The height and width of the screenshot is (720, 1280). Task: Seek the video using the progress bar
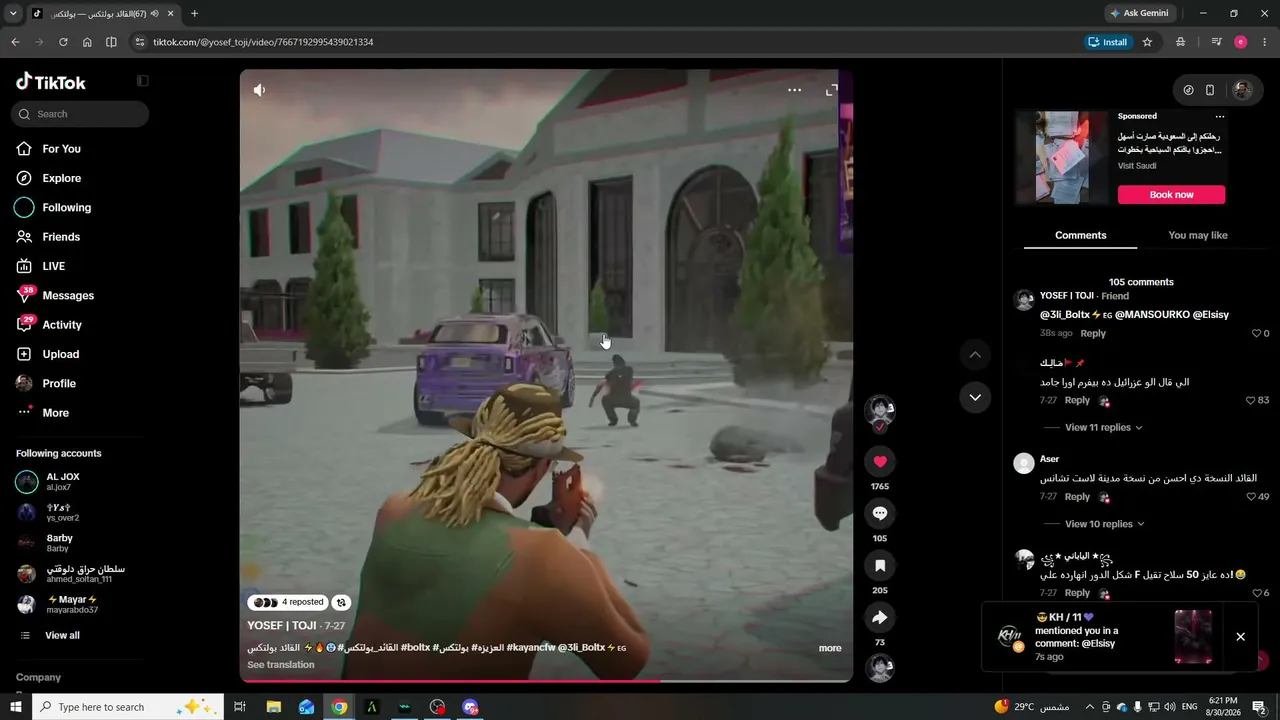point(546,680)
